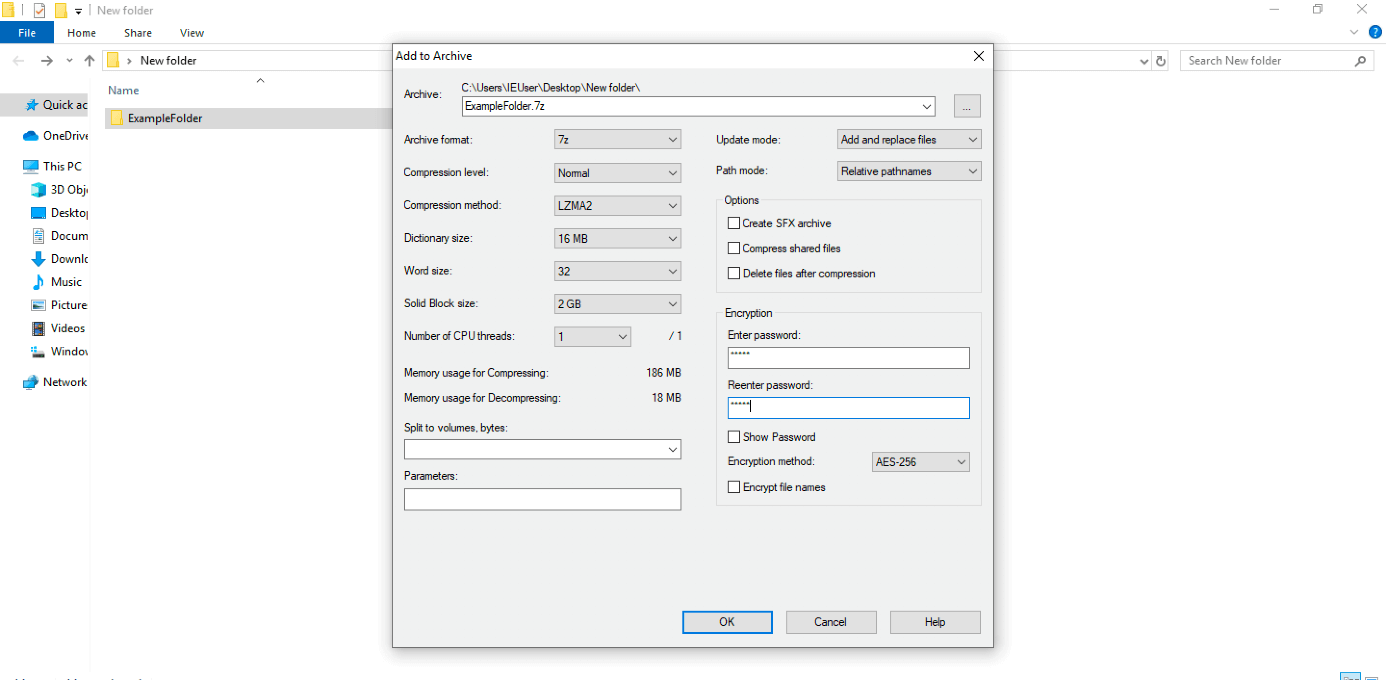The width and height of the screenshot is (1386, 680).
Task: Click the Videos icon in sidebar
Action: click(x=39, y=327)
